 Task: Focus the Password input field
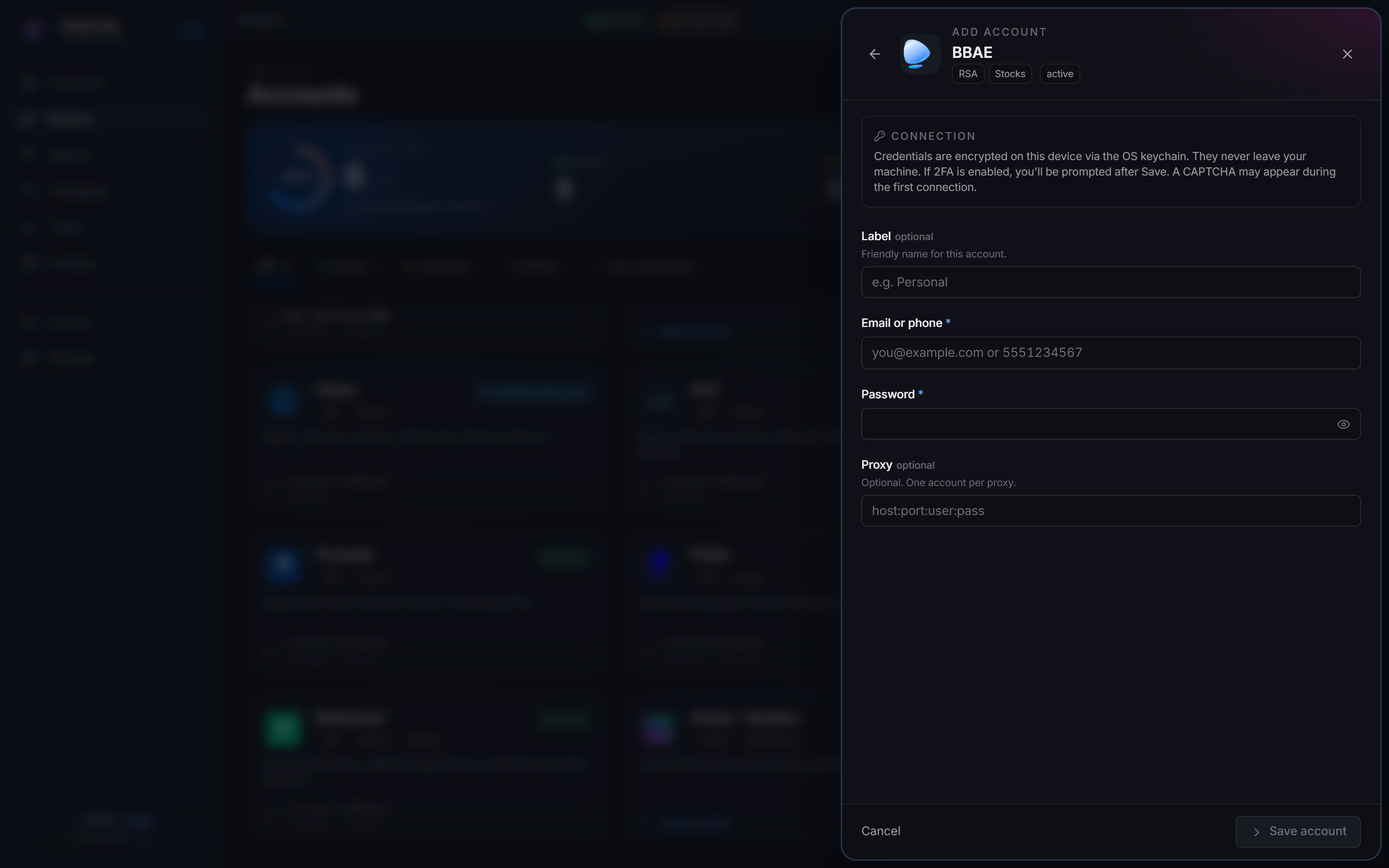point(1111,424)
